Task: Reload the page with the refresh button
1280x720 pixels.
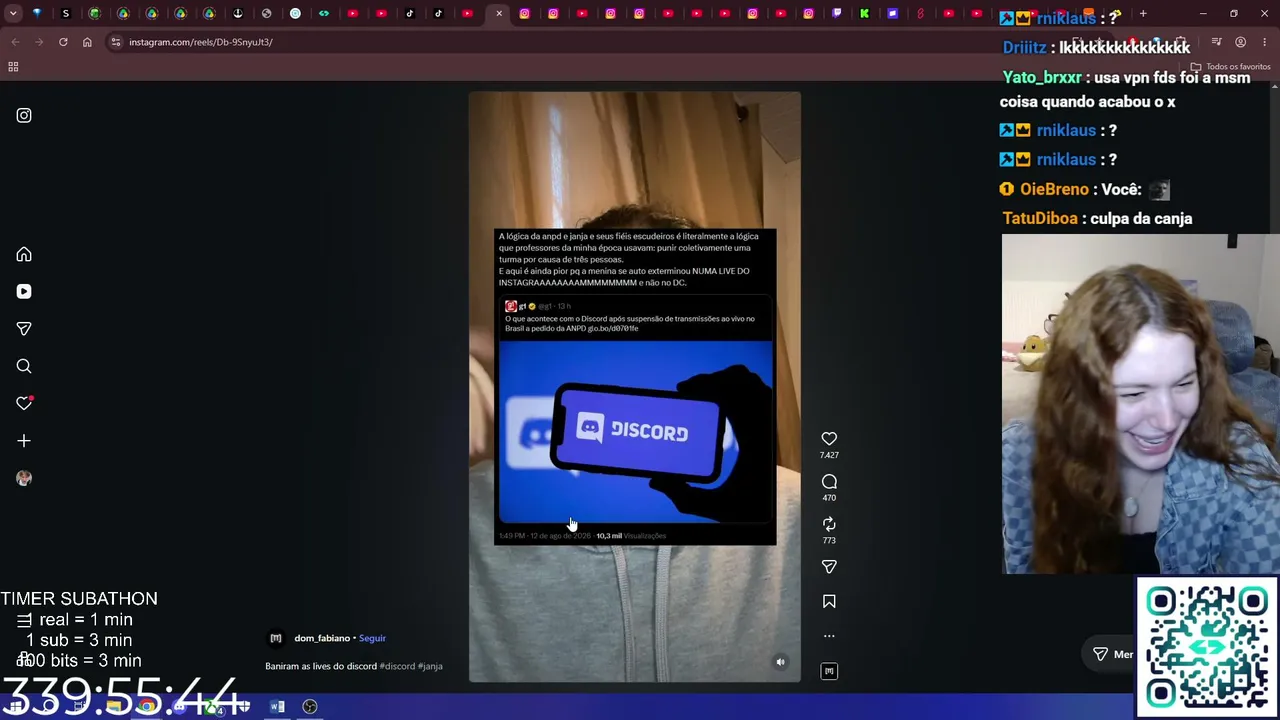Action: [x=63, y=42]
